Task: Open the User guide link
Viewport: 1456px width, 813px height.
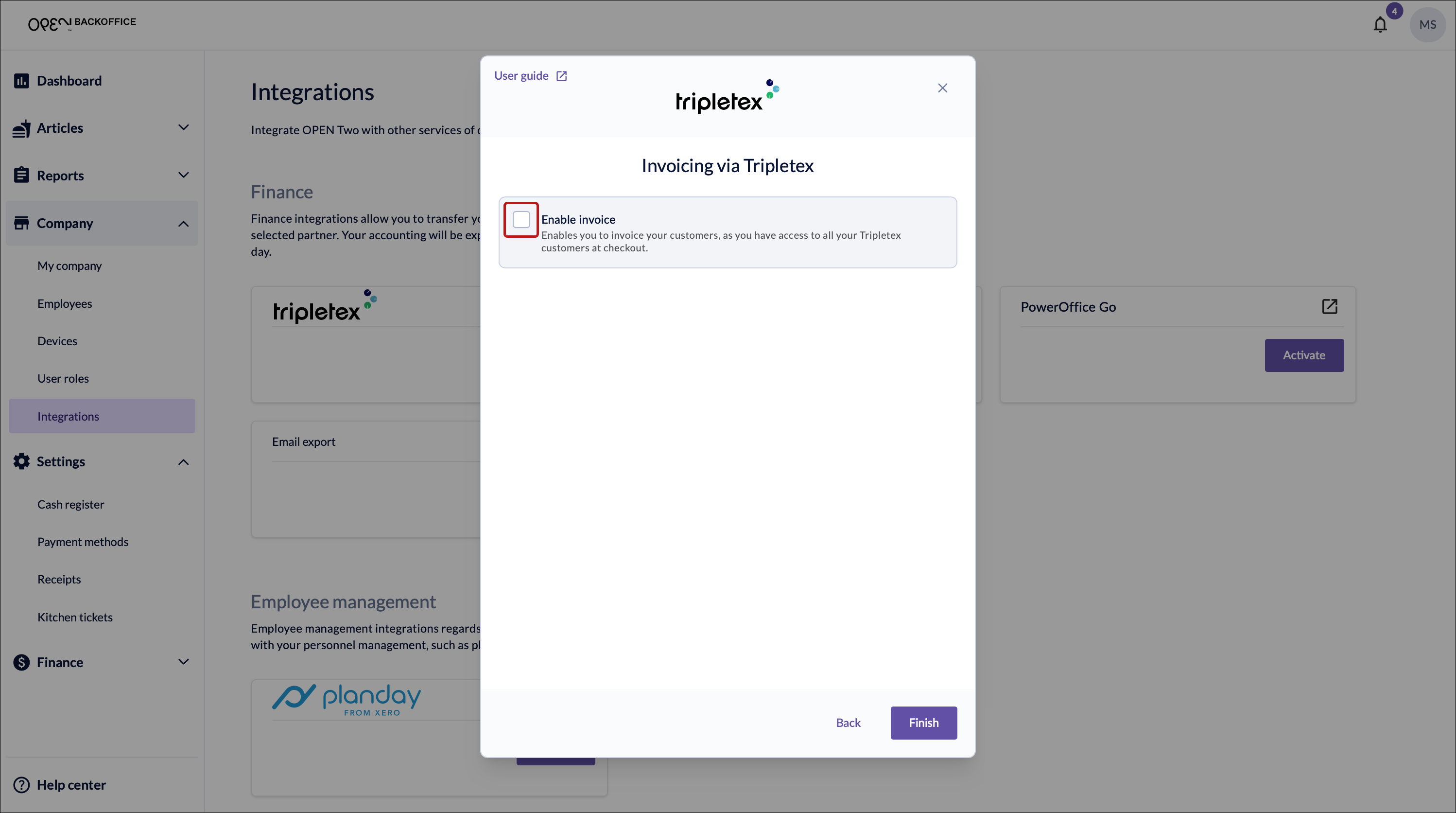Action: (x=520, y=76)
